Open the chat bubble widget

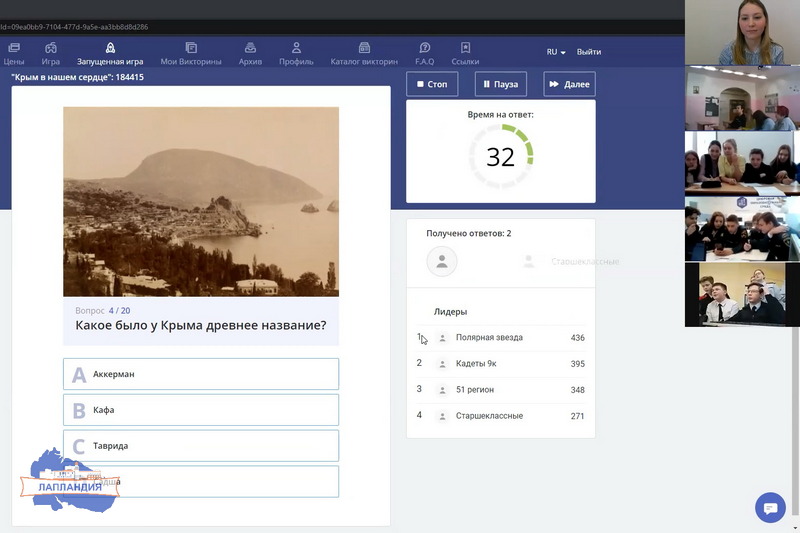(x=770, y=507)
